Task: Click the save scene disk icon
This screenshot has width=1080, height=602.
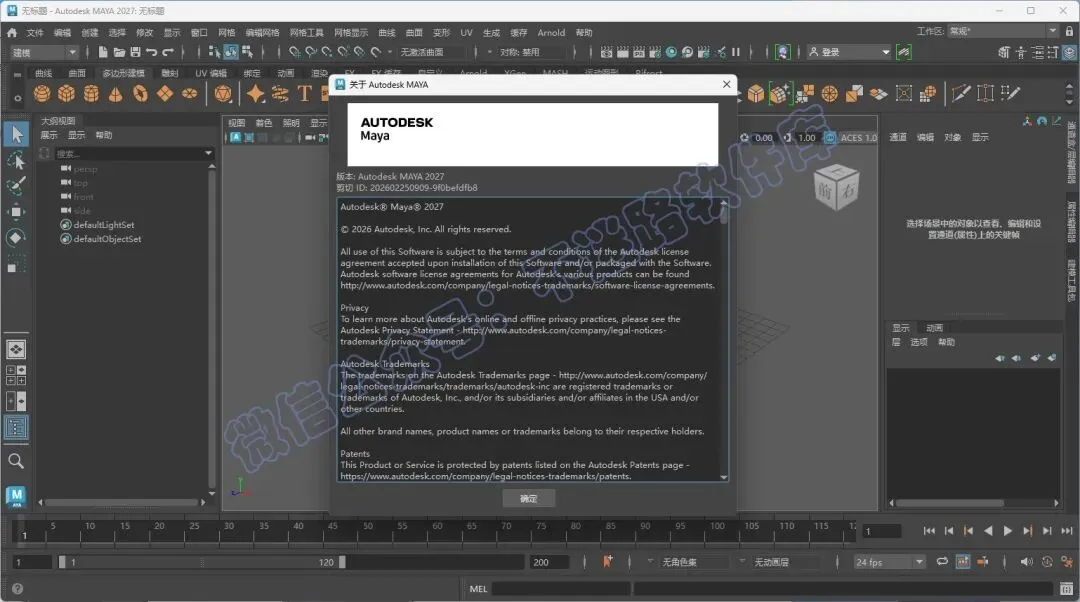Action: pyautogui.click(x=135, y=52)
